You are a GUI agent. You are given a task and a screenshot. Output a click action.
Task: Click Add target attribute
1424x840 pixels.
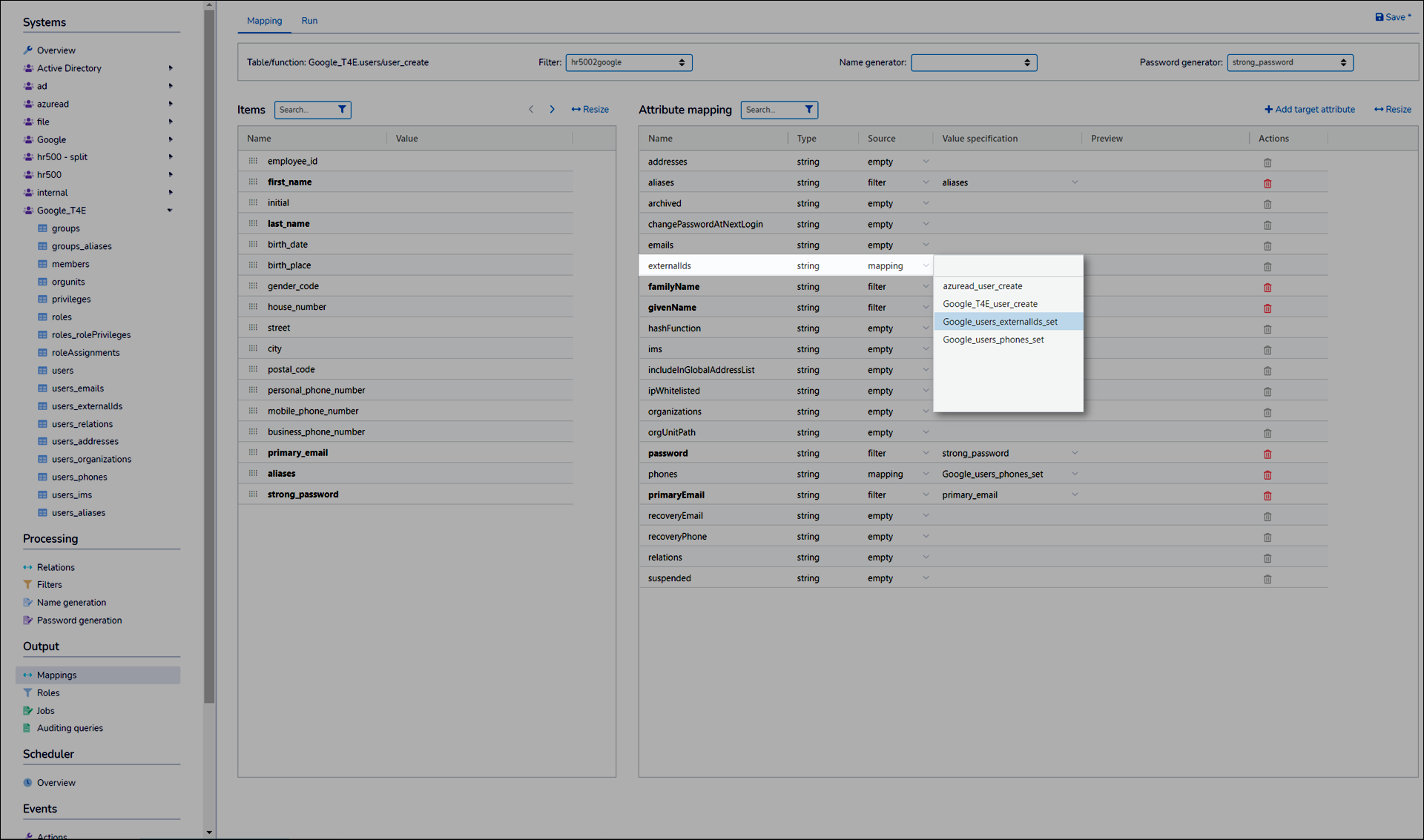pyautogui.click(x=1309, y=110)
